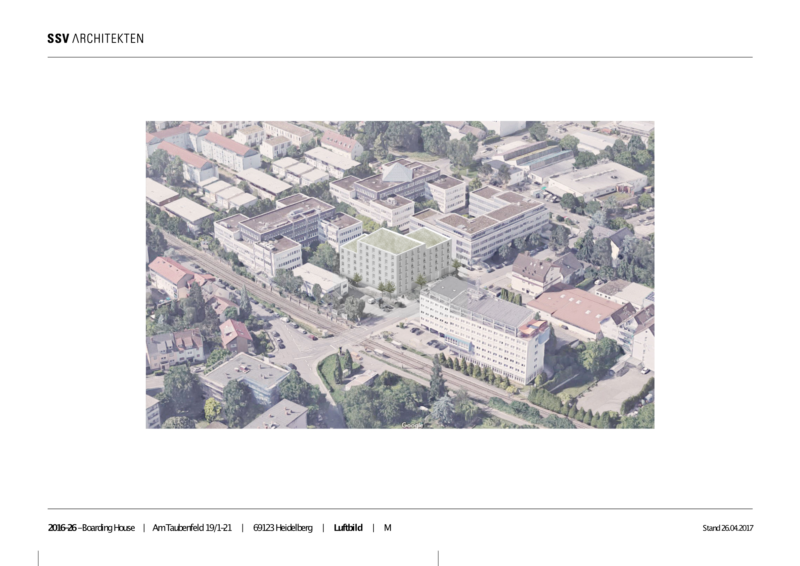The width and height of the screenshot is (800, 566).
Task: Click the SSV Architekten logo
Action: click(x=95, y=38)
